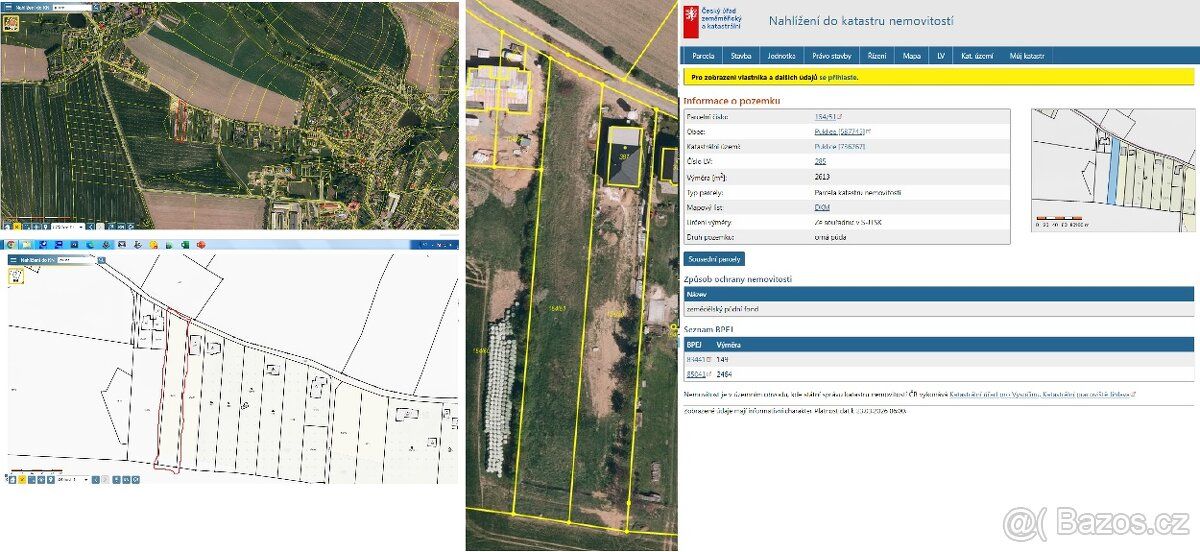Open Excel from the taskbar
Viewport: 1200px width, 552px height.
[x=185, y=244]
